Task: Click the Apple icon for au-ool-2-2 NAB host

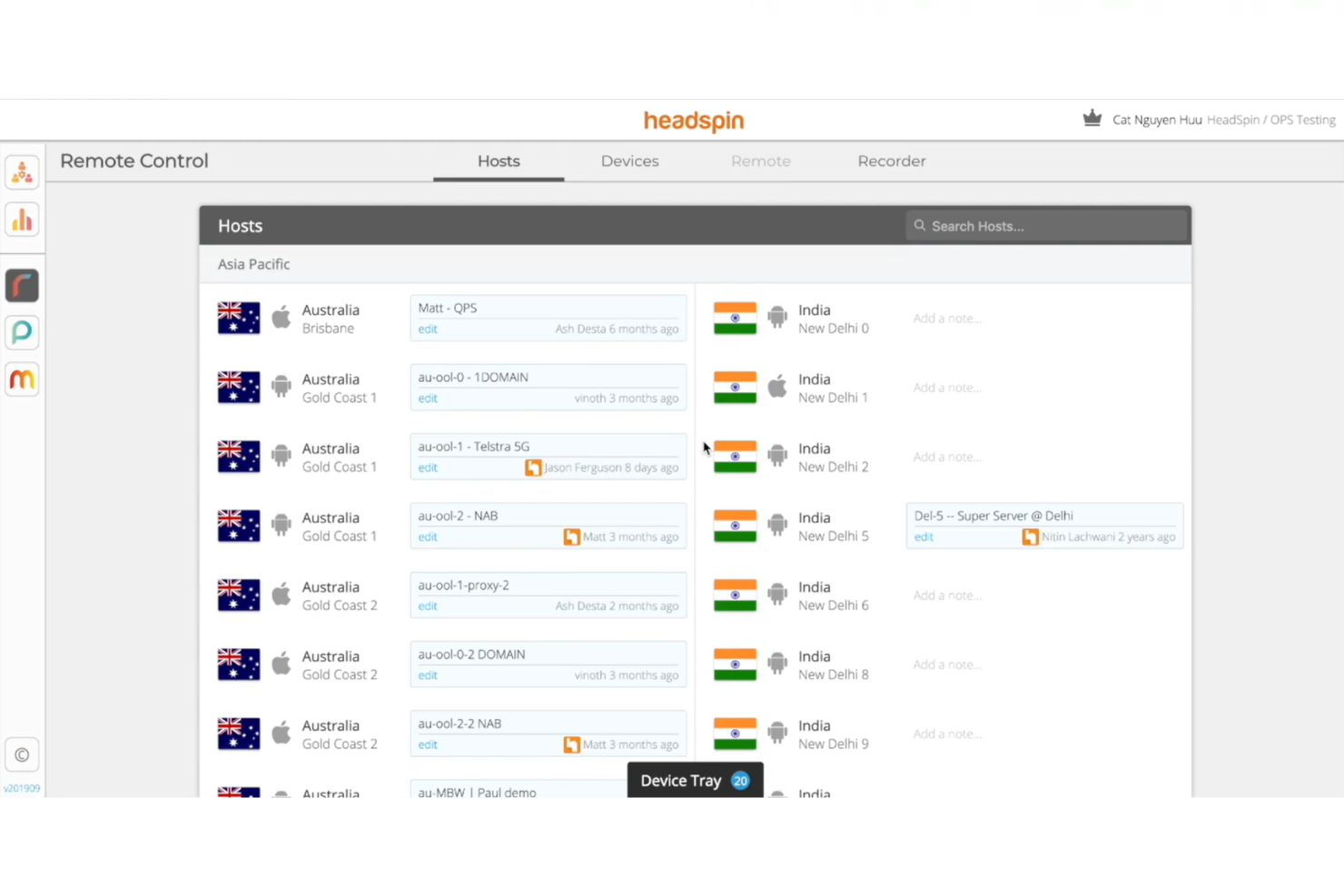Action: (282, 733)
